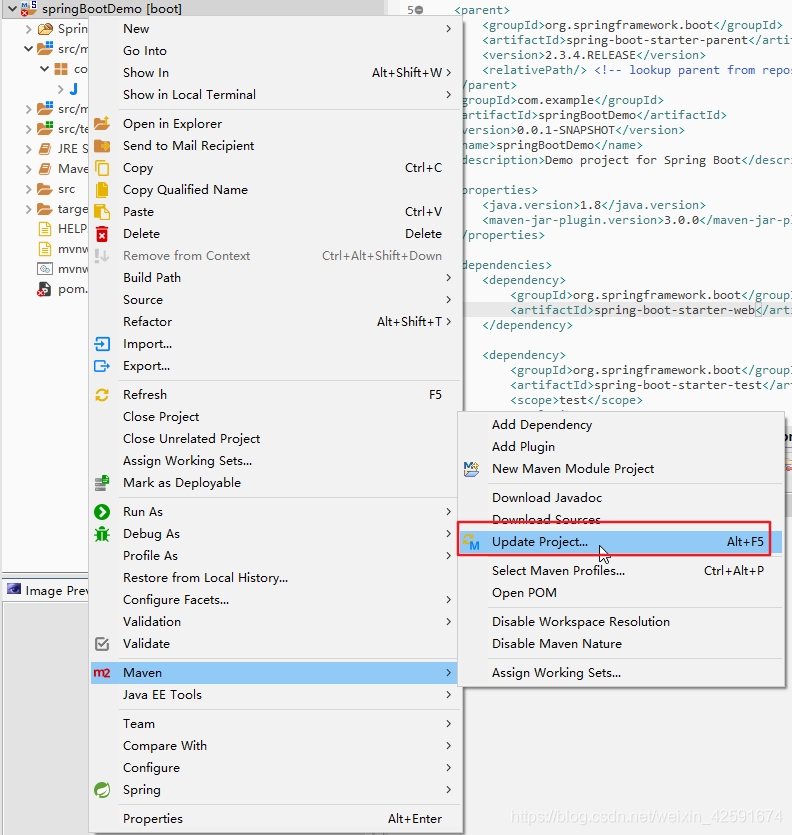Click the Validate checkmark icon
Screen dimensions: 792x835
(102, 644)
